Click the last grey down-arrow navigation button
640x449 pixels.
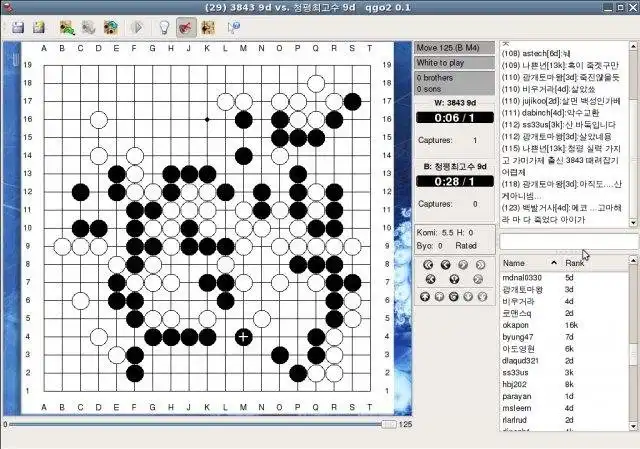482,297
